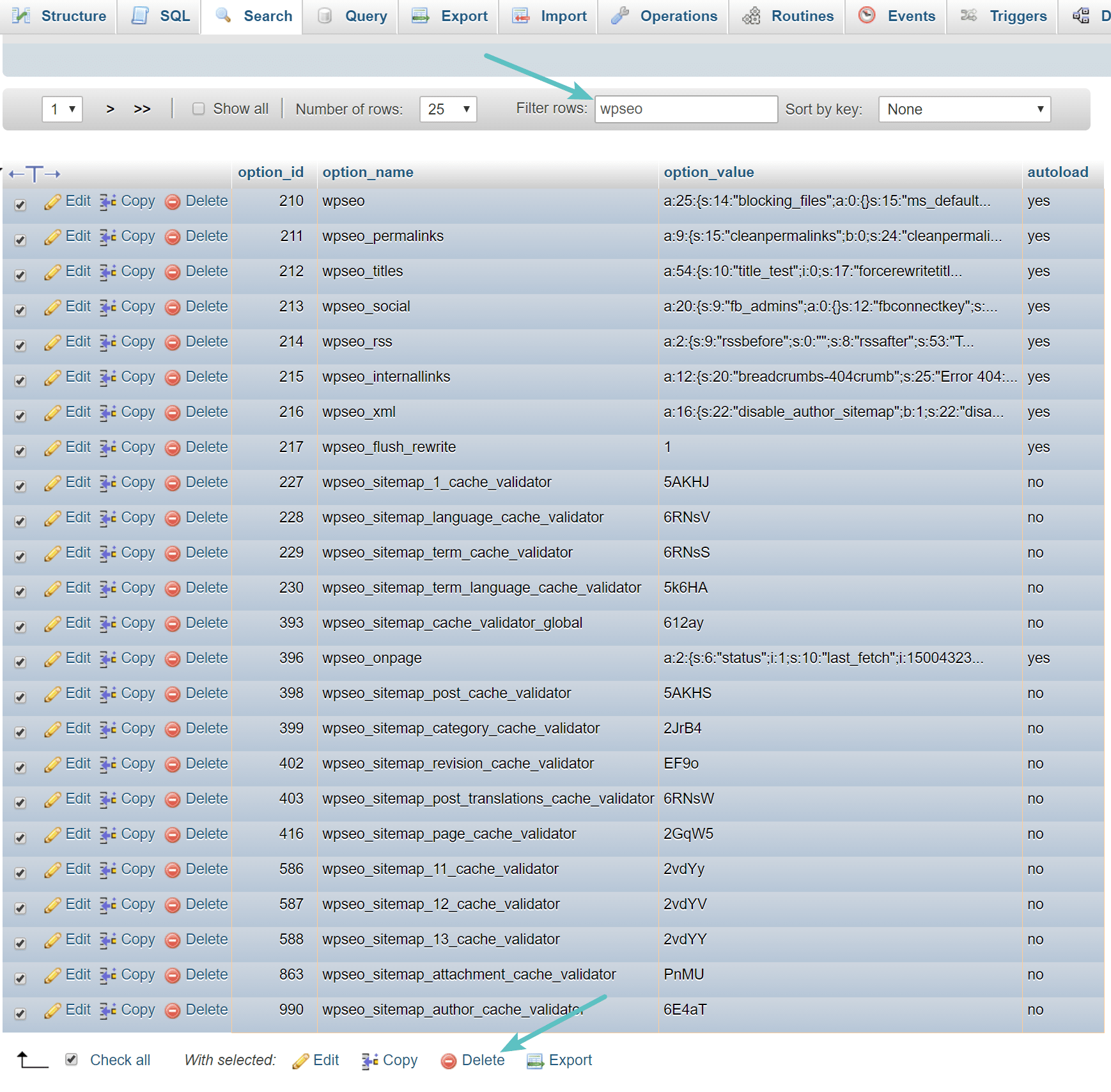Open the Number of rows dropdown
This screenshot has width=1111, height=1092.
click(447, 109)
